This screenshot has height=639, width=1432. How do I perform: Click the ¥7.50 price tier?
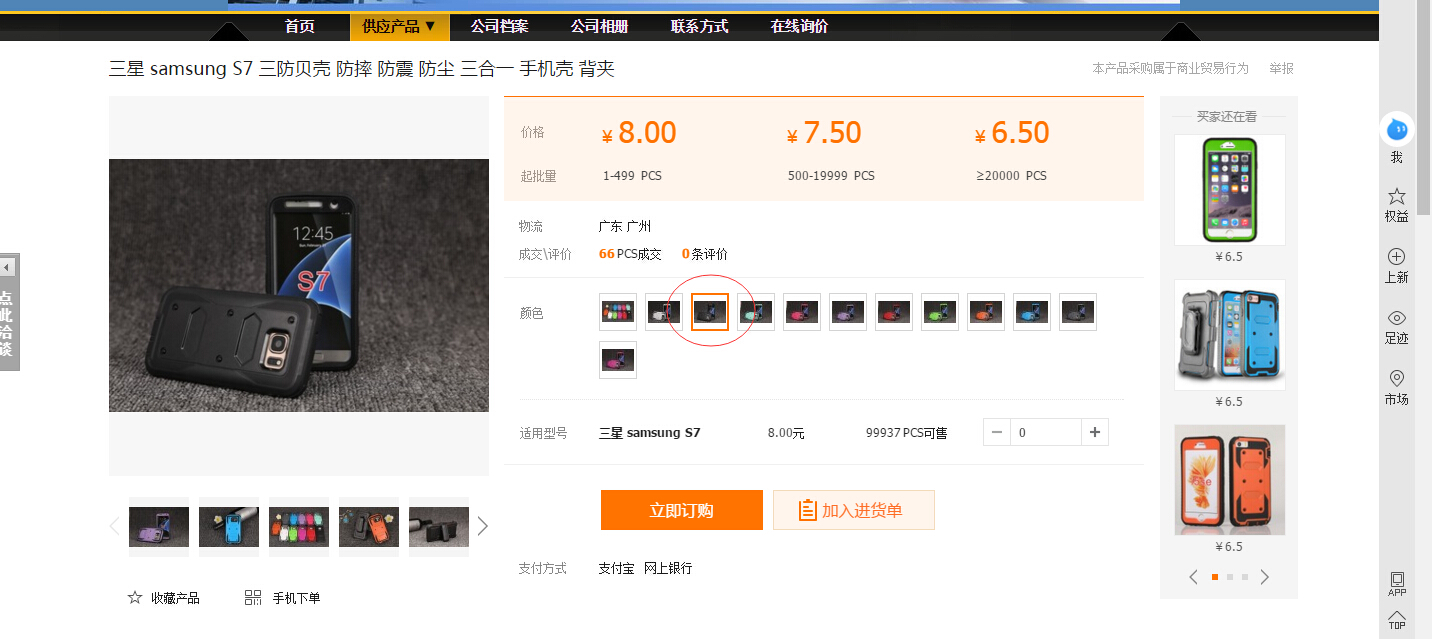pos(824,133)
